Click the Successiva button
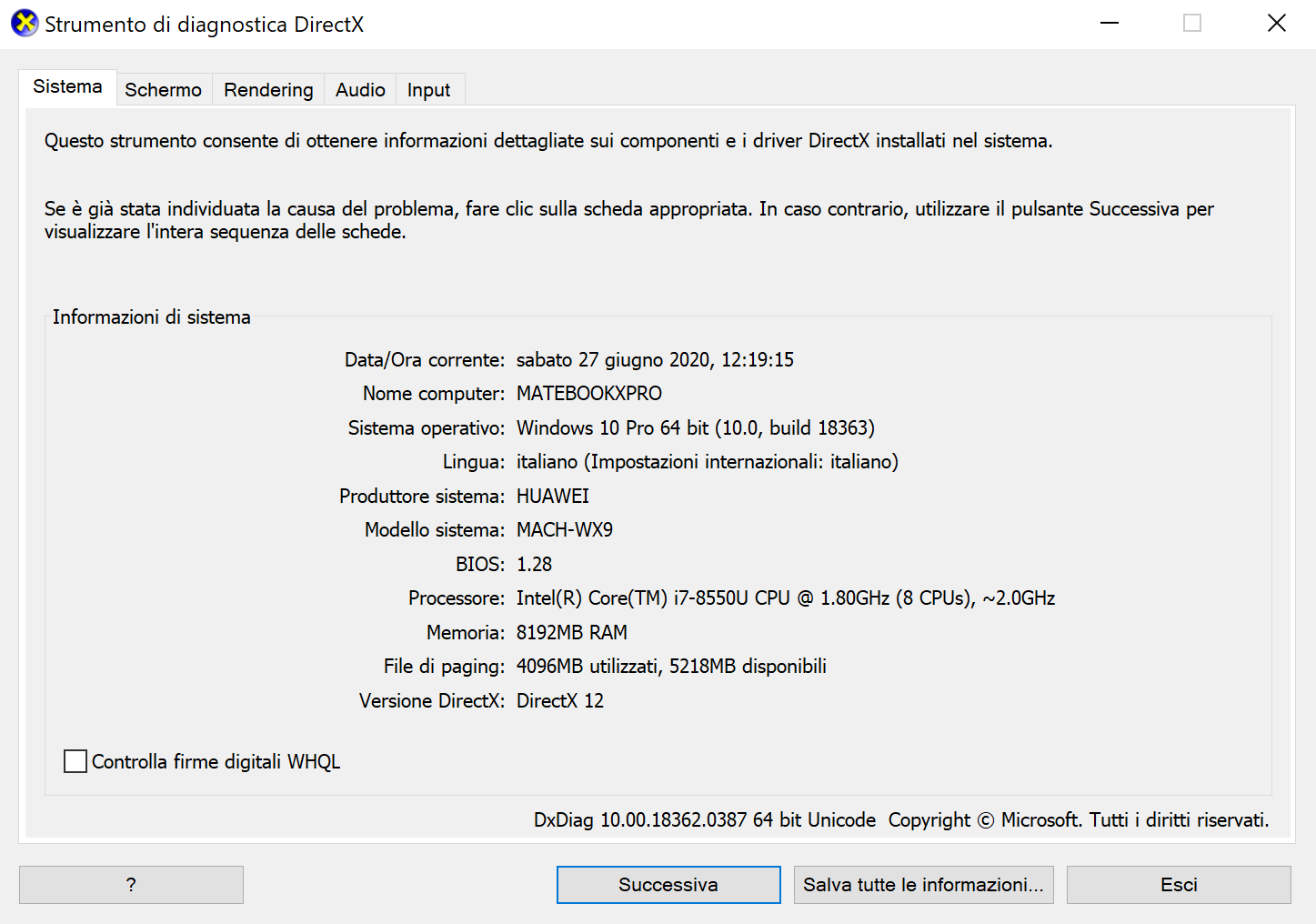 (668, 885)
